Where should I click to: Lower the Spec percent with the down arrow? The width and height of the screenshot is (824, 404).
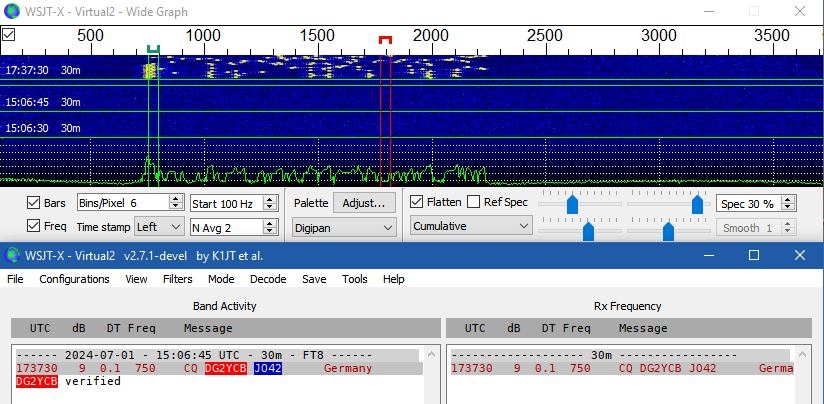coord(787,207)
